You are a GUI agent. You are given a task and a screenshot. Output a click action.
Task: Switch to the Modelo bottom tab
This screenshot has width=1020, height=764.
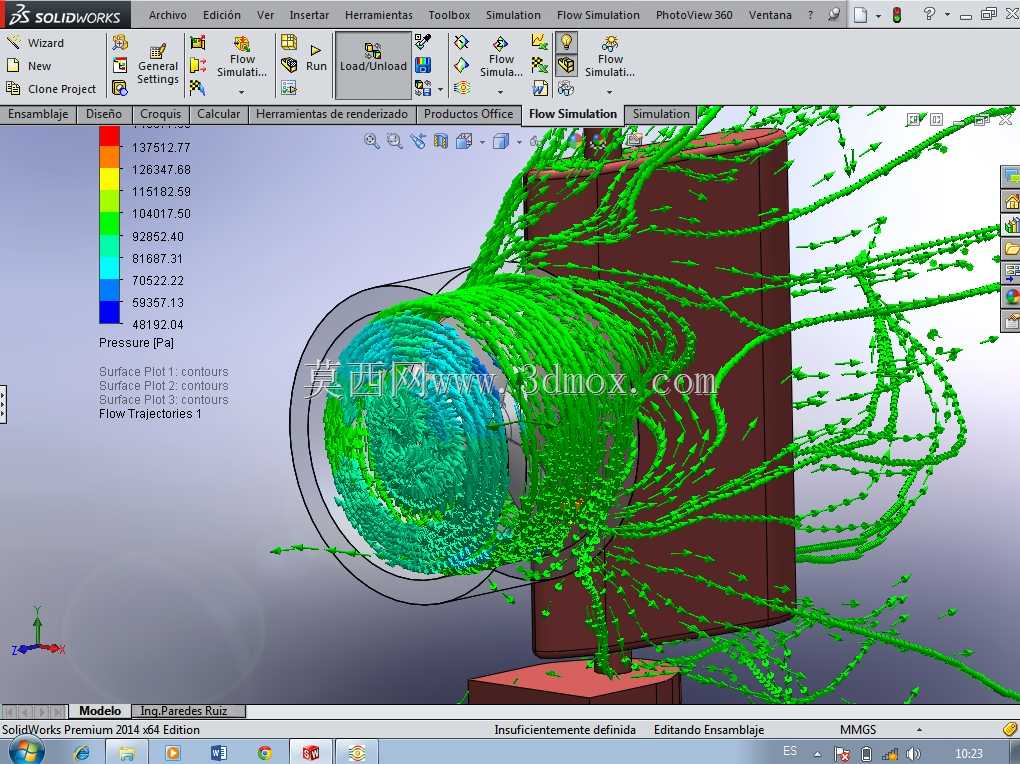[100, 711]
